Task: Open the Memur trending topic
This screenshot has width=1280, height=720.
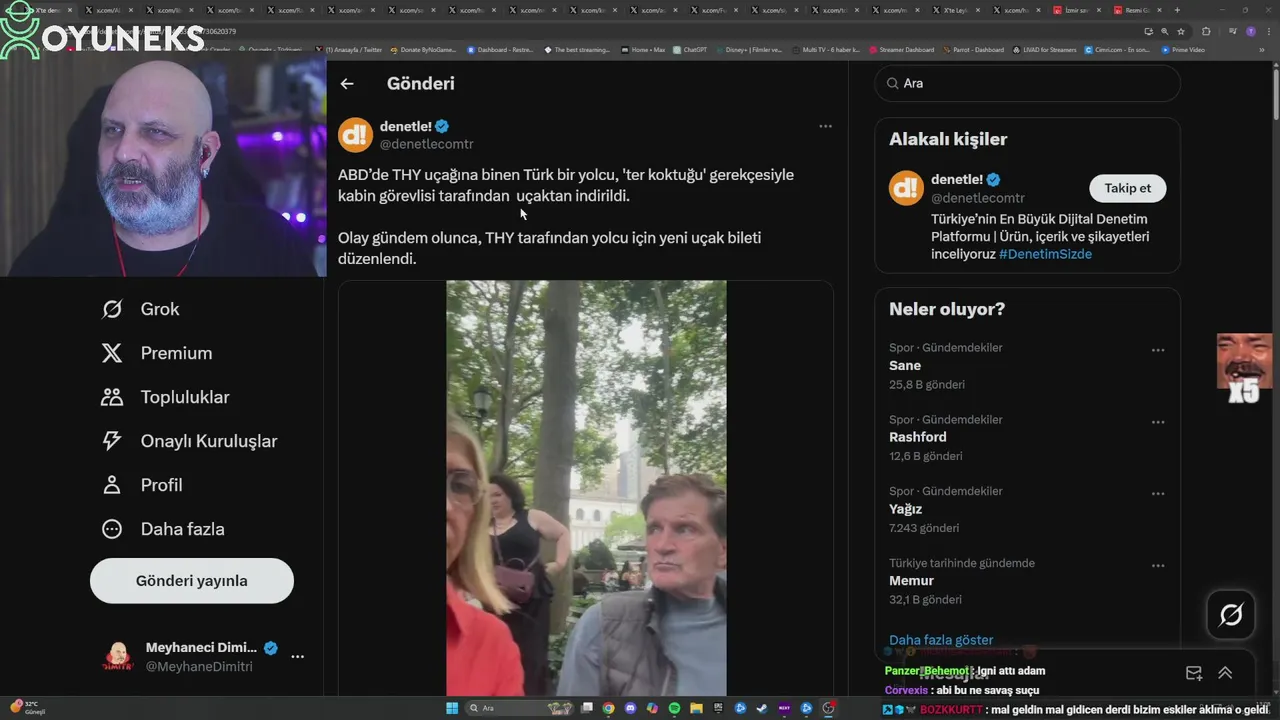Action: pyautogui.click(x=1028, y=581)
